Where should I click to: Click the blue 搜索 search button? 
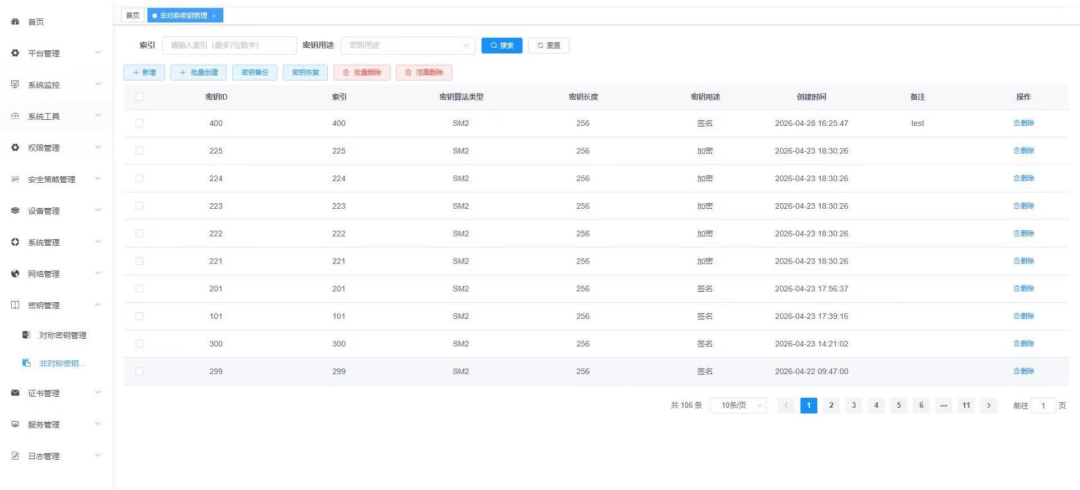click(502, 45)
